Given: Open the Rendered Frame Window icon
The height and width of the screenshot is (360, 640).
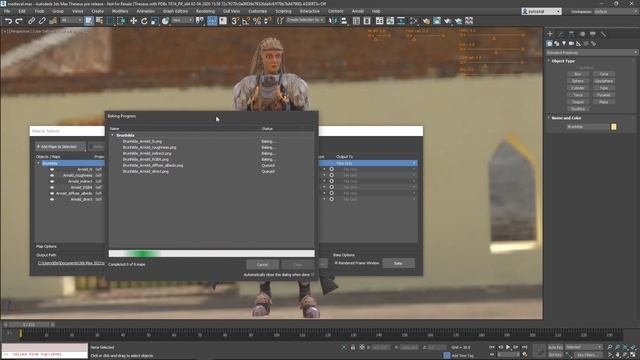Looking at the screenshot, I should coord(437,20).
